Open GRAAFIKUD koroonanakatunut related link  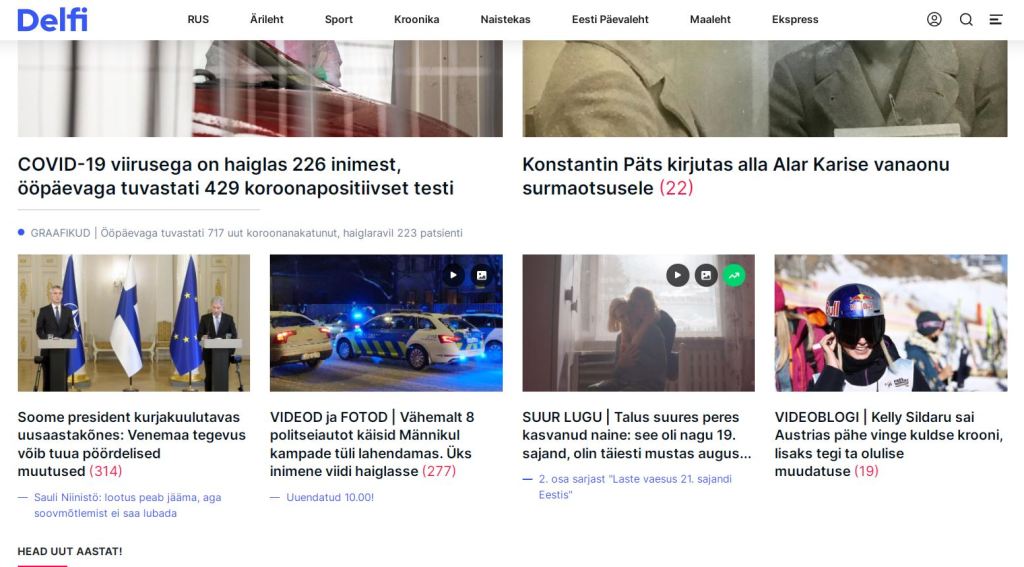pyautogui.click(x=246, y=233)
